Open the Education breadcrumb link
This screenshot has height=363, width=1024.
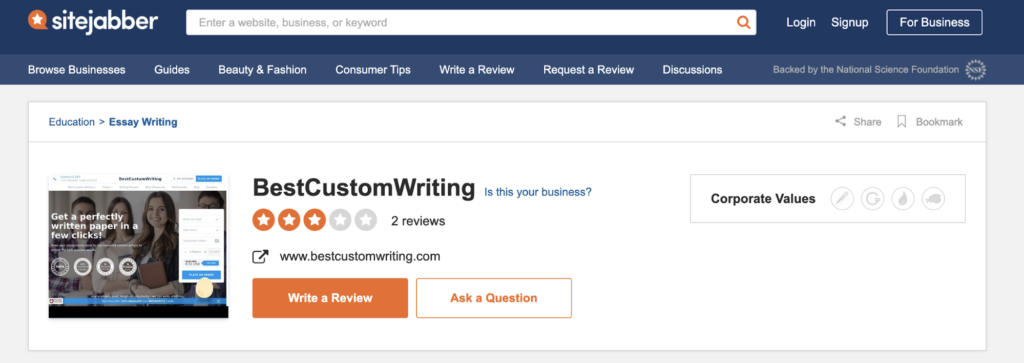(x=72, y=122)
